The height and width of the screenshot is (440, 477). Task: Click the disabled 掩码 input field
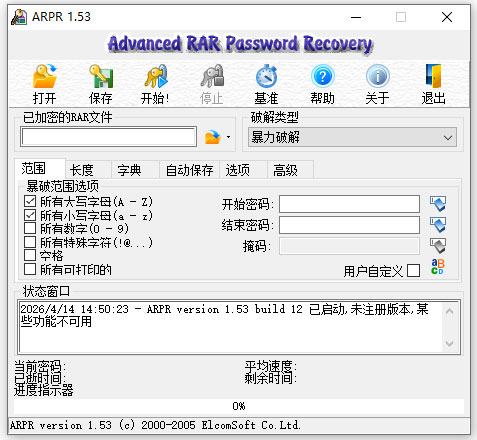pyautogui.click(x=349, y=246)
